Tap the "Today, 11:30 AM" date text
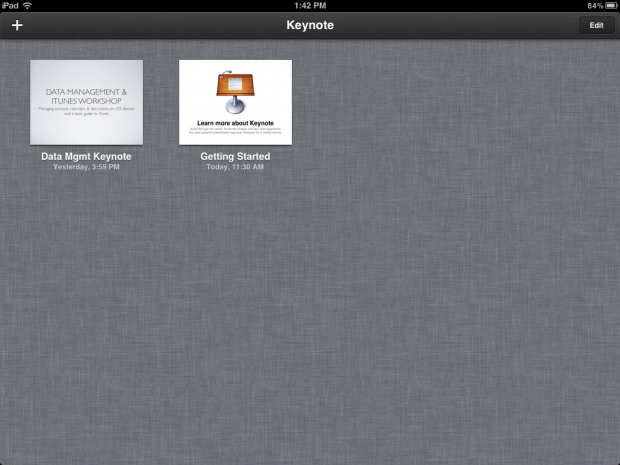This screenshot has width=620, height=465. (x=235, y=167)
